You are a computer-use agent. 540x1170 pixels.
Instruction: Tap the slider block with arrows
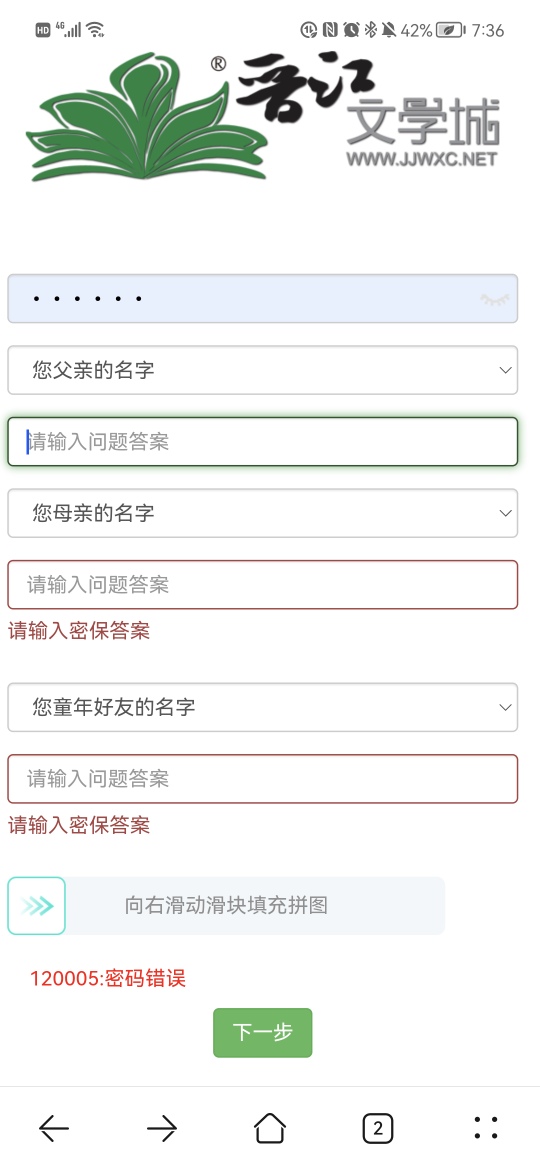[x=37, y=906]
